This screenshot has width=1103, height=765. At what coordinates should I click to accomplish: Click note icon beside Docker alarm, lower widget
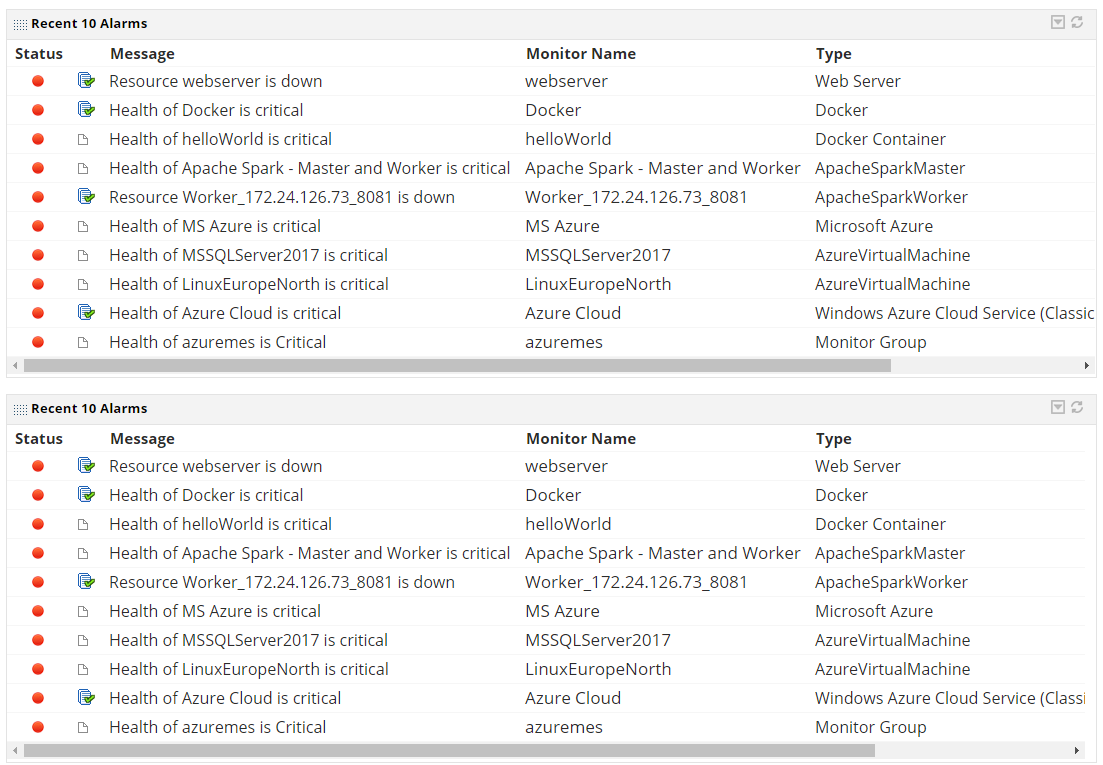[86, 495]
